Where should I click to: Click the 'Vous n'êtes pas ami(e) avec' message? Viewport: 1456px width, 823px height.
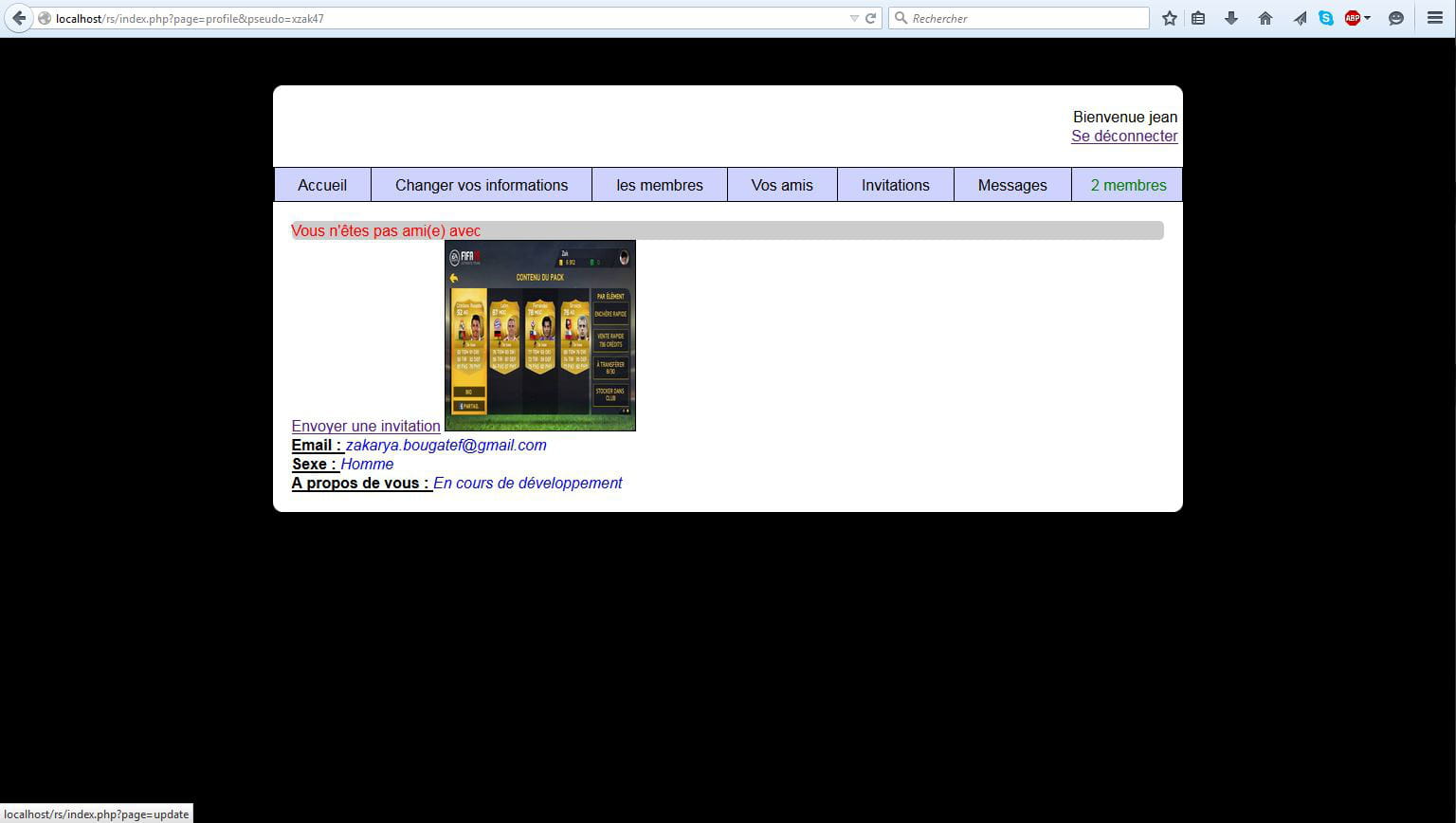click(x=386, y=230)
